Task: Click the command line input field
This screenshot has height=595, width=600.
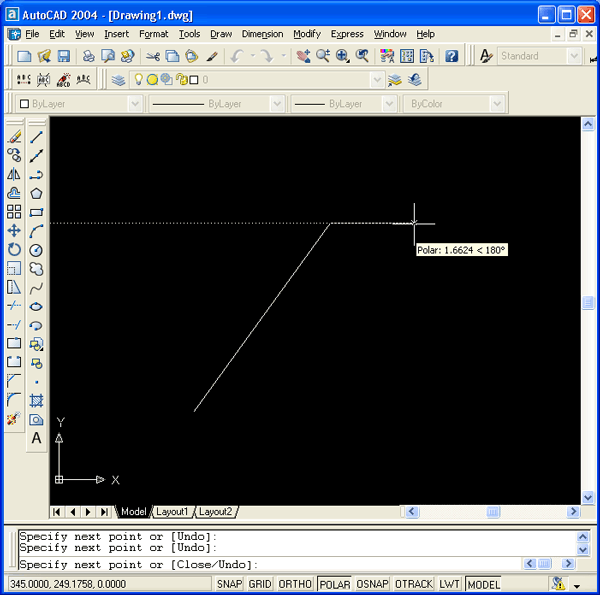Action: (x=300, y=565)
